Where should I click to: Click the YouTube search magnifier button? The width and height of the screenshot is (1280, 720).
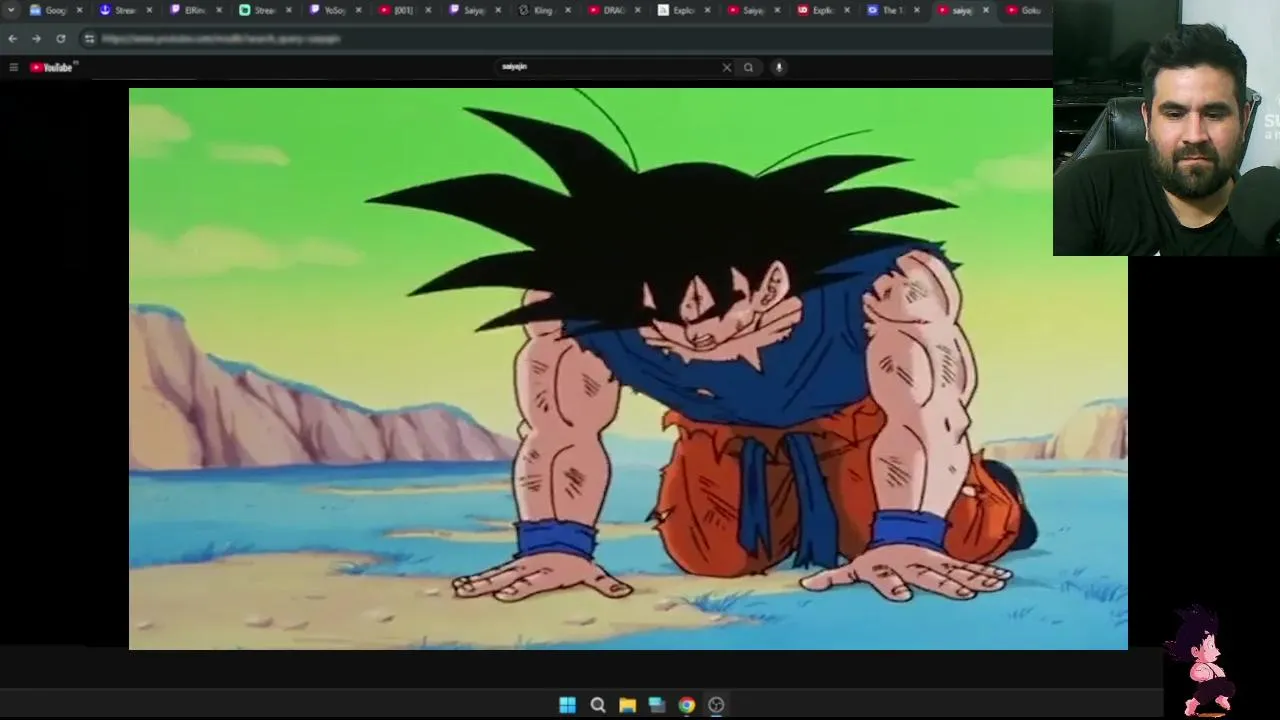point(748,67)
